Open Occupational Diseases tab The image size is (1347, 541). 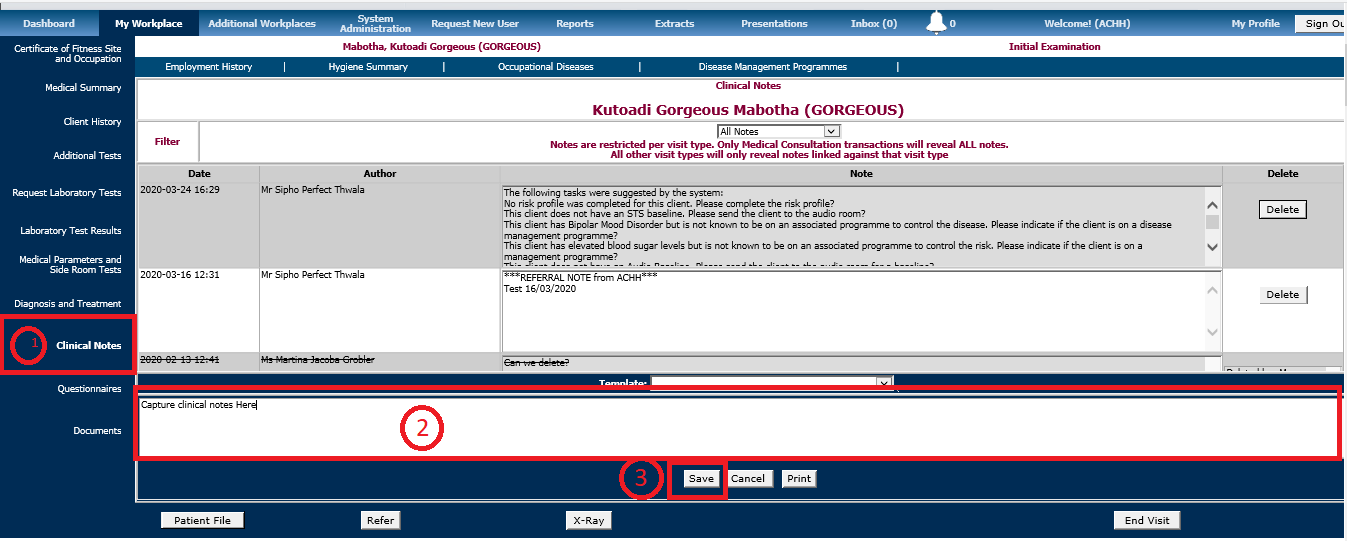click(546, 67)
